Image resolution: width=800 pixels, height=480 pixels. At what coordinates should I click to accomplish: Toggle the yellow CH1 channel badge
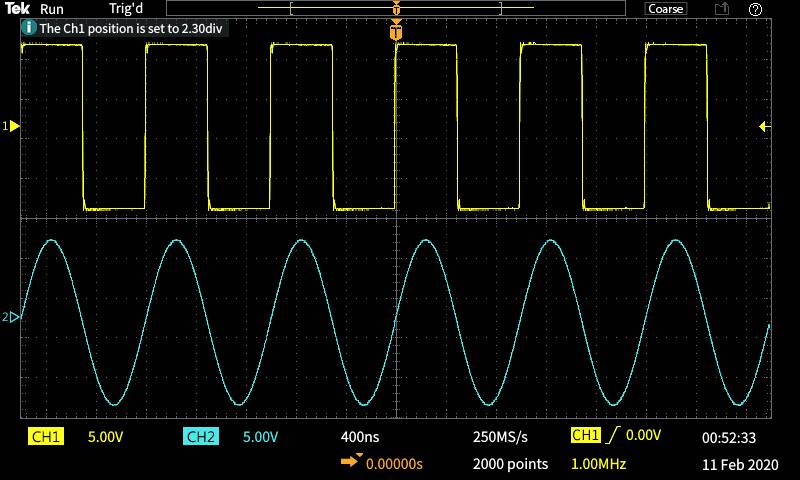tap(47, 437)
